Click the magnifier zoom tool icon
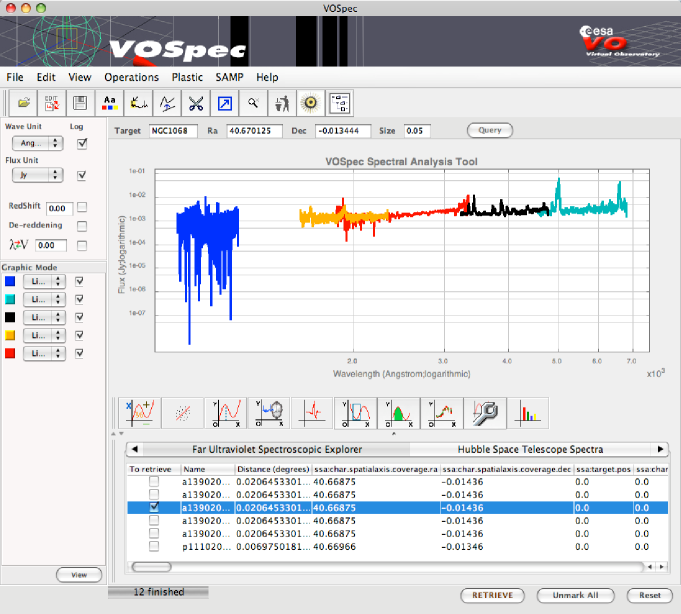The height and width of the screenshot is (614, 681). tap(253, 102)
